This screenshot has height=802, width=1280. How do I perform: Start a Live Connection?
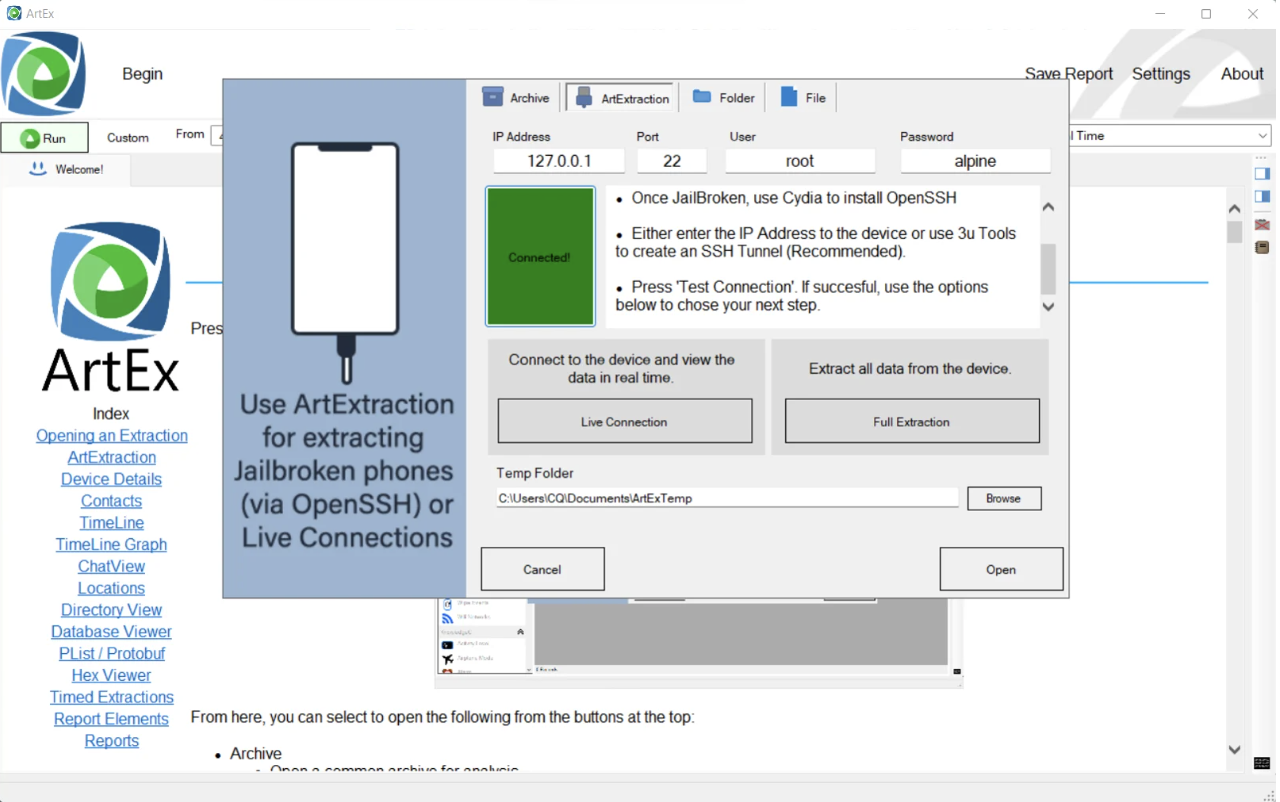625,421
